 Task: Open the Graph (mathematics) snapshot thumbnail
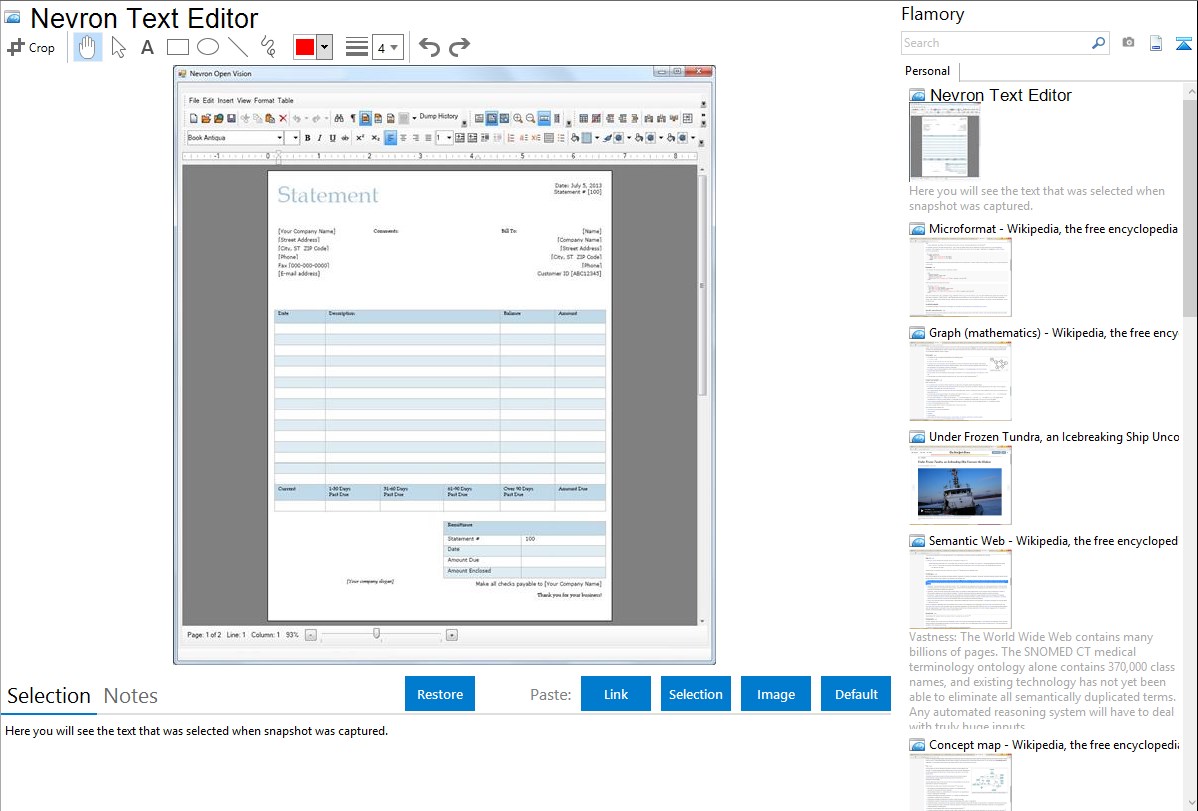tap(960, 381)
